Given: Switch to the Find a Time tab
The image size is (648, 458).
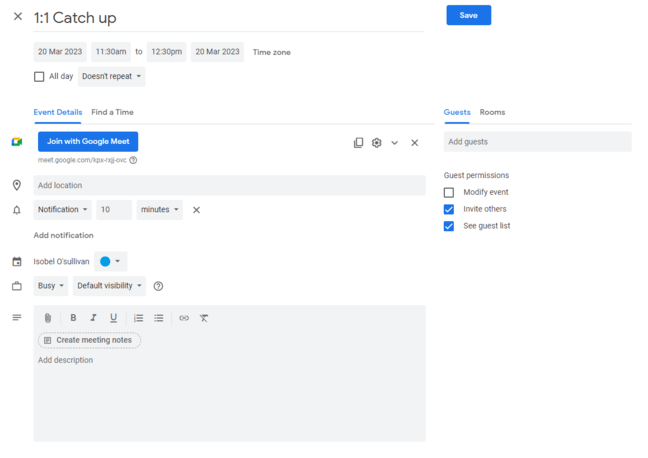Looking at the screenshot, I should coord(112,112).
